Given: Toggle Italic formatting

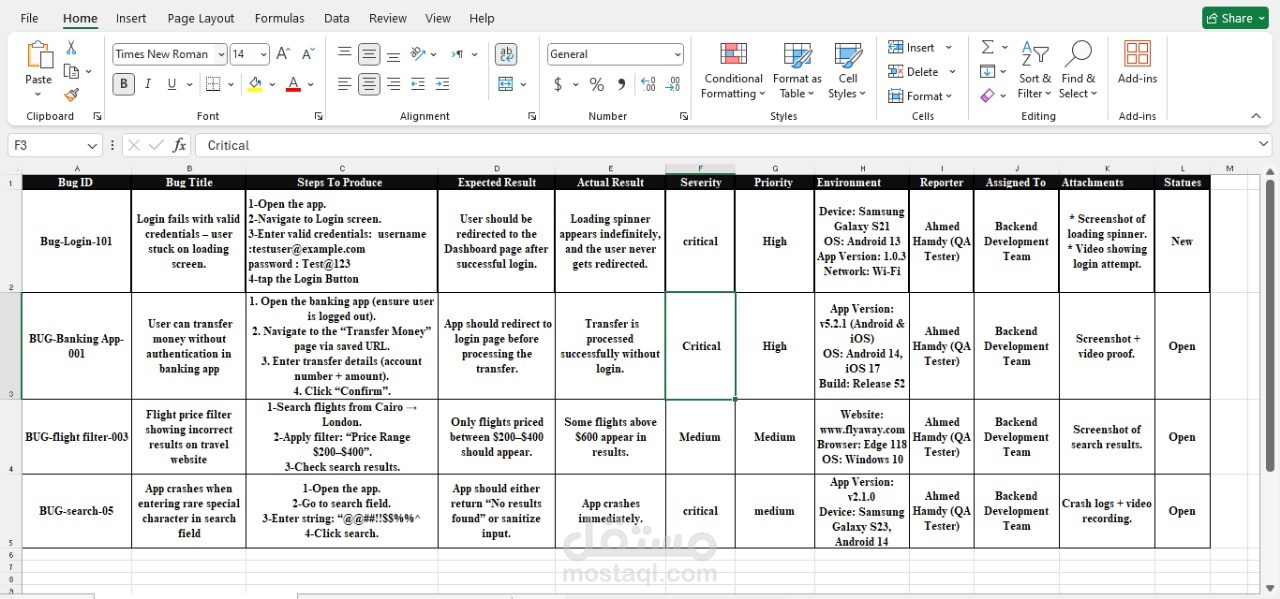Looking at the screenshot, I should click(x=148, y=84).
